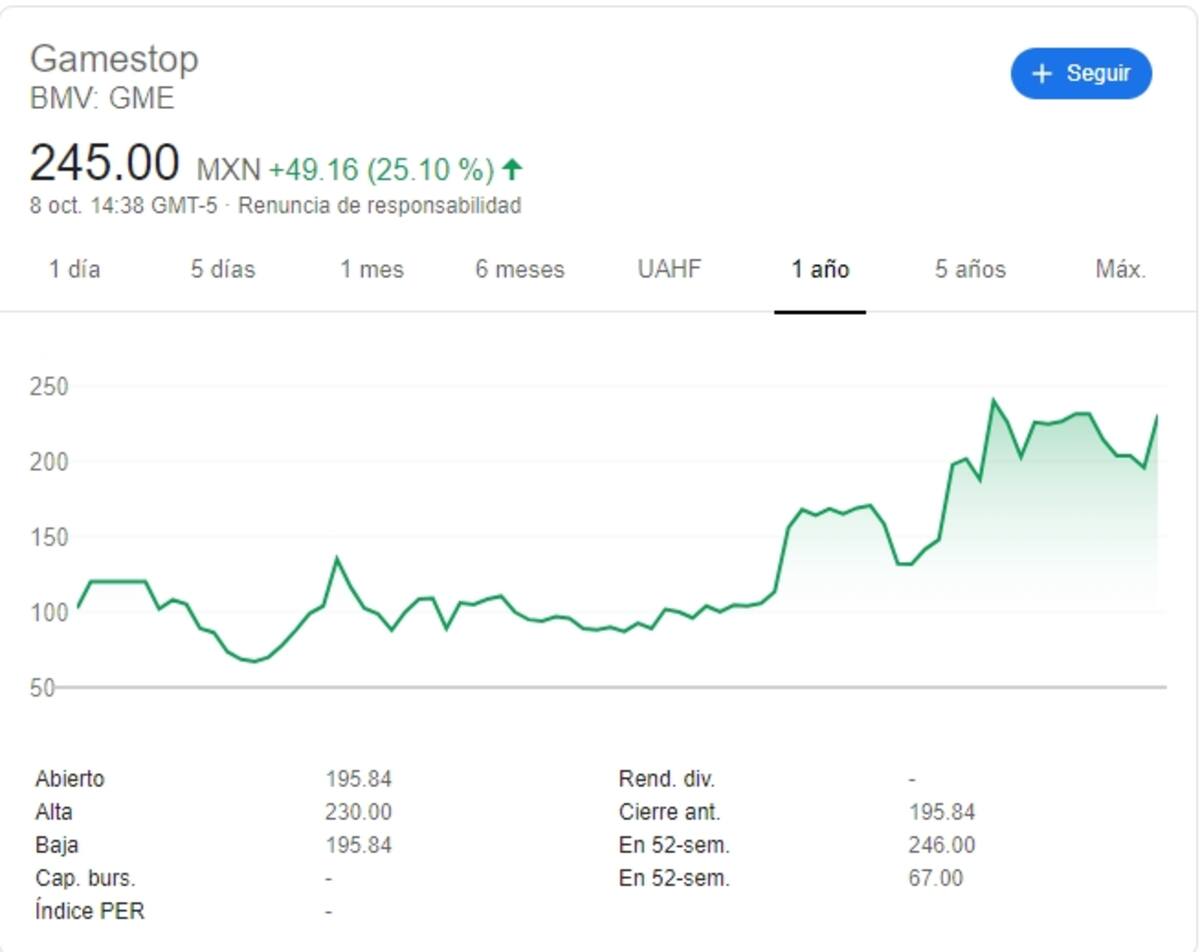Click the chart line lowest dip near 67
This screenshot has height=952, width=1200.
click(x=253, y=661)
